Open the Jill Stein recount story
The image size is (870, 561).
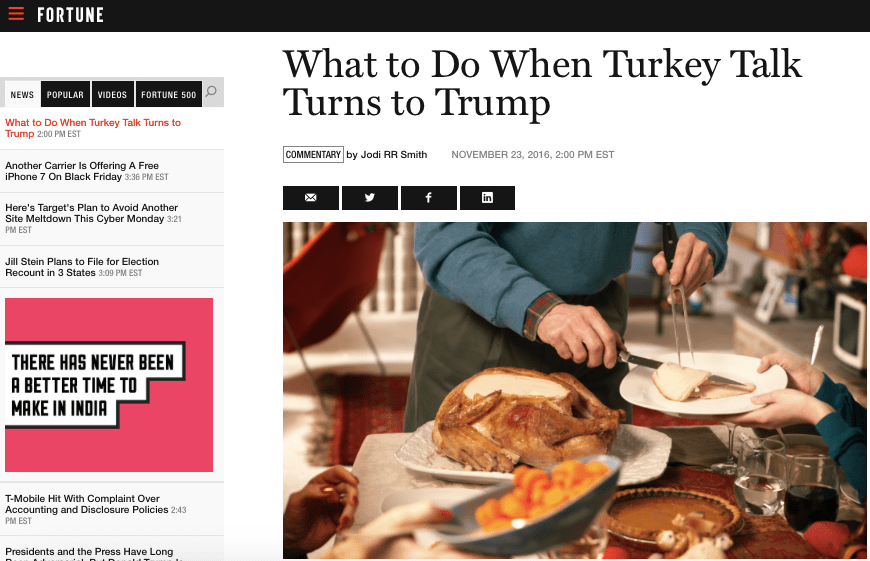82,267
